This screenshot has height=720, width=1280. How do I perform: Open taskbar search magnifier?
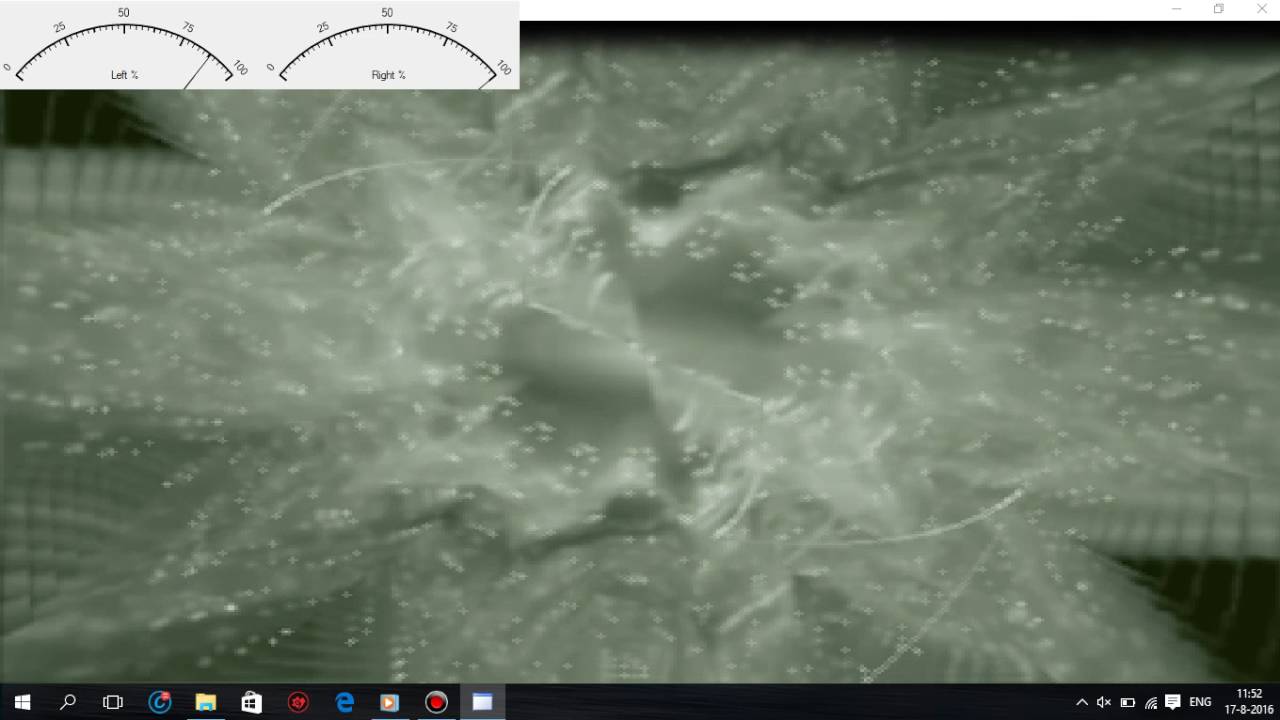click(x=68, y=702)
